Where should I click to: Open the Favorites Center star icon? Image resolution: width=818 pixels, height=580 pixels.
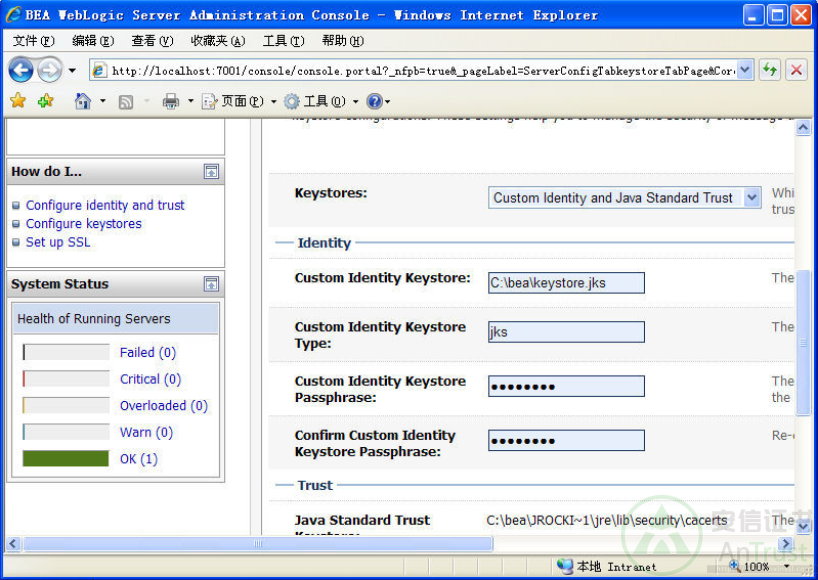(18, 101)
